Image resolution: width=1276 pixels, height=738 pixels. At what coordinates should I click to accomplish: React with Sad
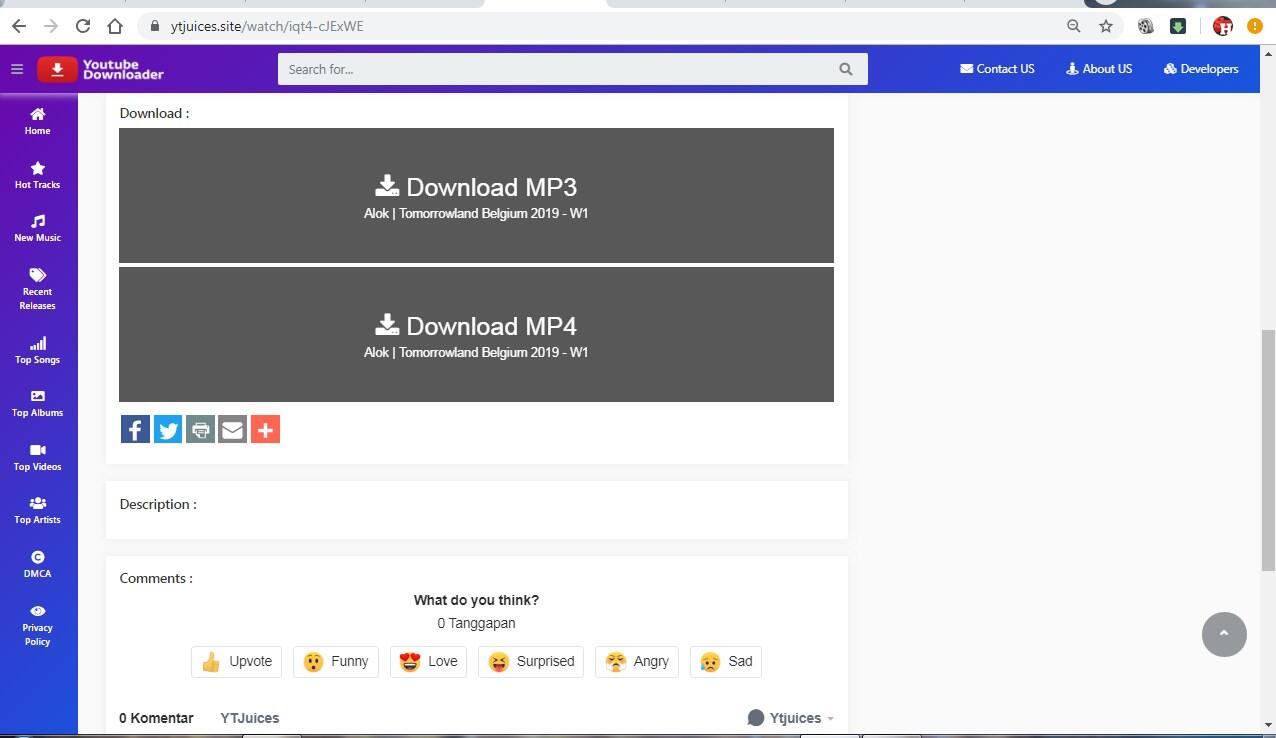click(726, 661)
